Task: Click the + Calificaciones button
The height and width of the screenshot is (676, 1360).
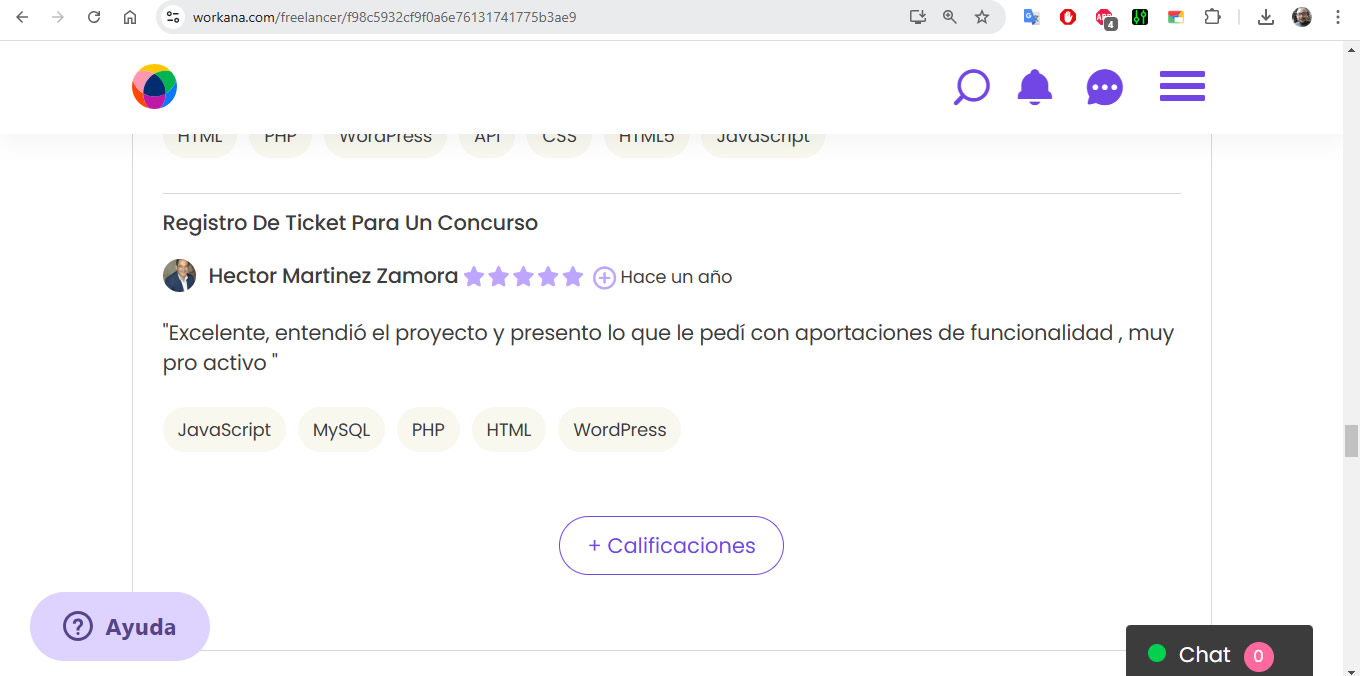Action: (x=671, y=546)
